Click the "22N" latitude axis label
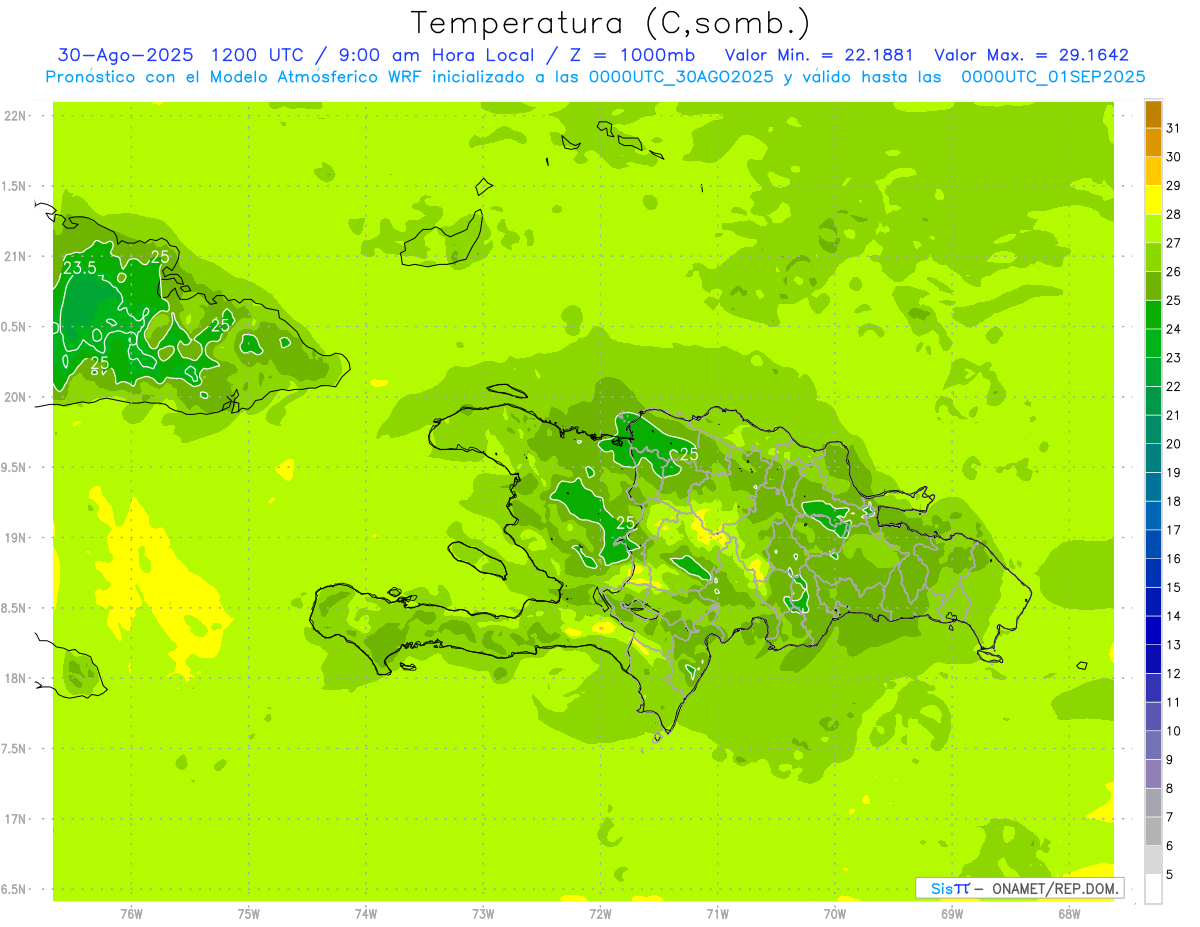Screen dimensions: 1200x927 coord(16,116)
